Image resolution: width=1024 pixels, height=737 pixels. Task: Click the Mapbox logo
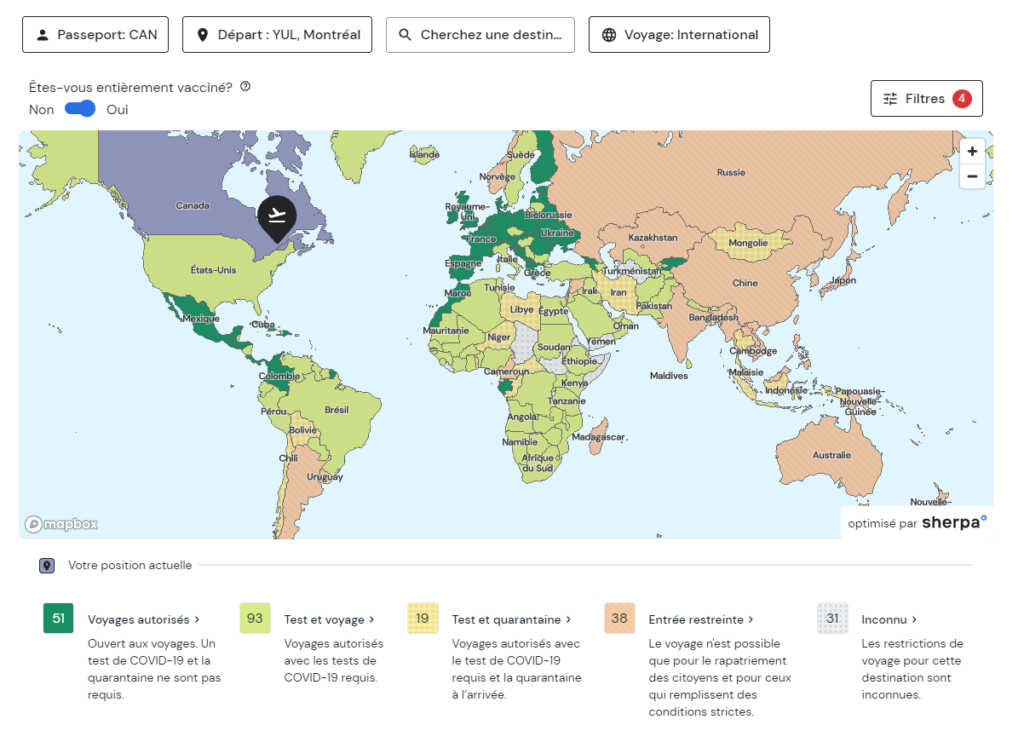(62, 524)
